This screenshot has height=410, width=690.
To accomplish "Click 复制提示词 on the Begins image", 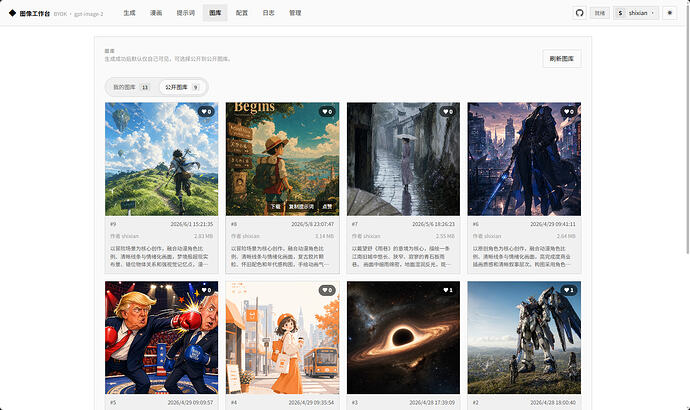I will click(x=301, y=206).
